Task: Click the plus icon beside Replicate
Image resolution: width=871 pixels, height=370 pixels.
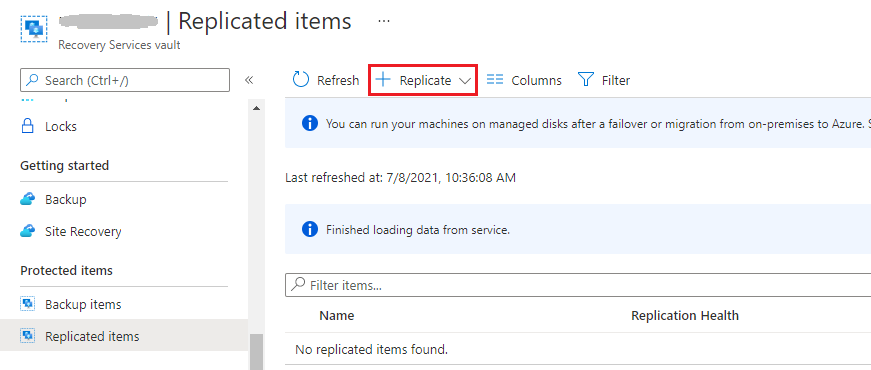Action: tap(383, 80)
